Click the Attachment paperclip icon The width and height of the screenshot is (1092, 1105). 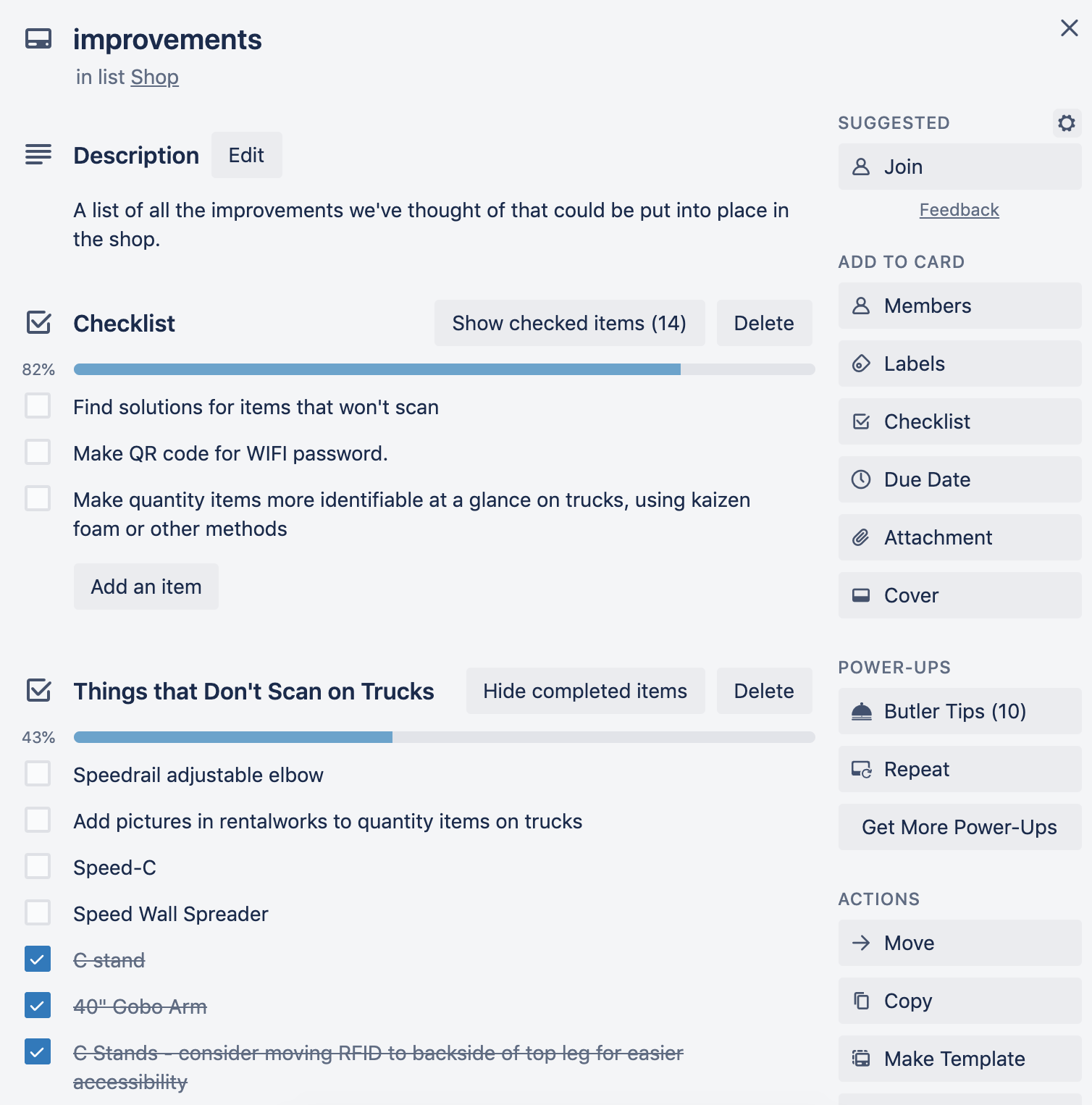(861, 537)
